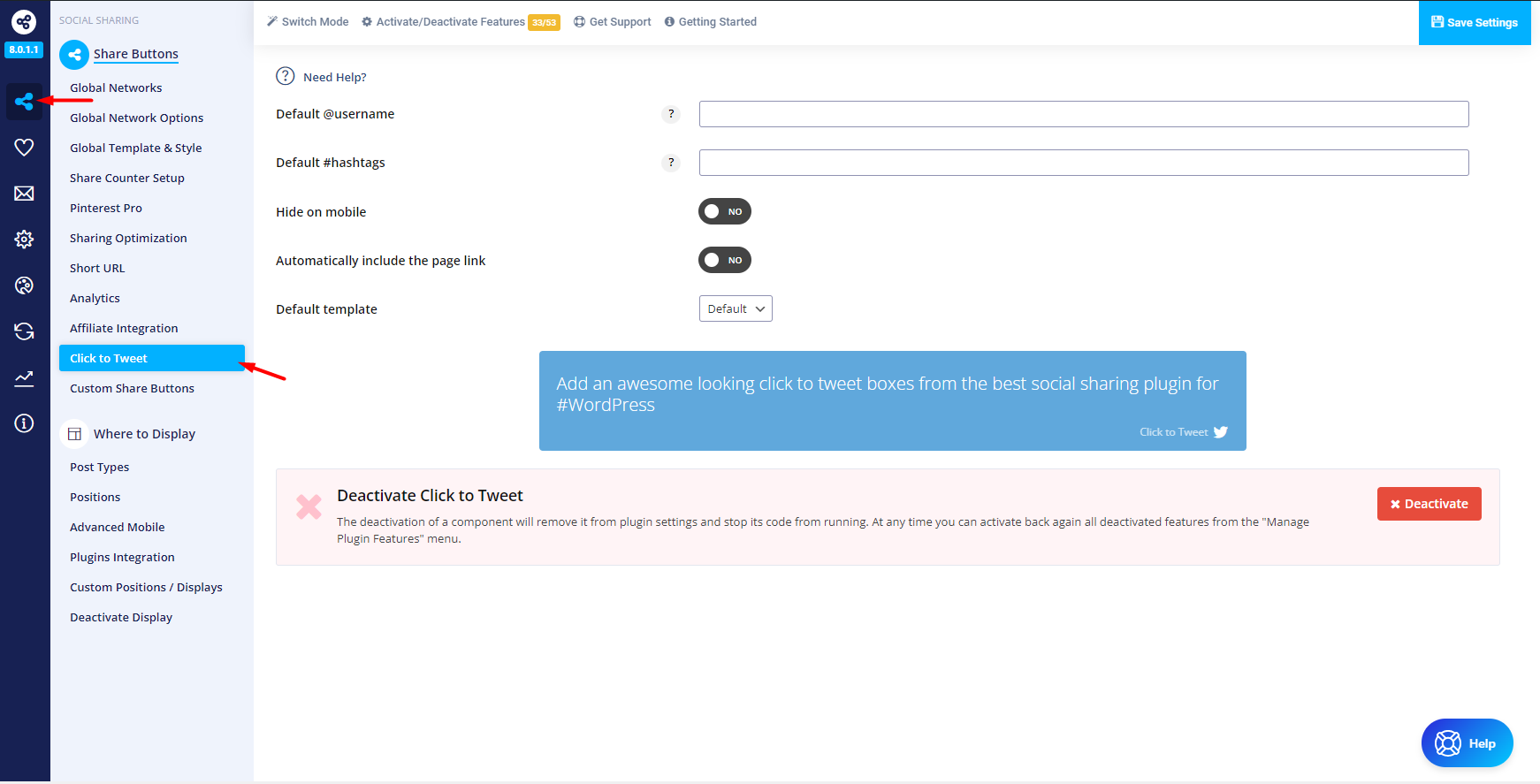Click the palette style icon in sidebar
Image resolution: width=1540 pixels, height=784 pixels.
pos(24,285)
